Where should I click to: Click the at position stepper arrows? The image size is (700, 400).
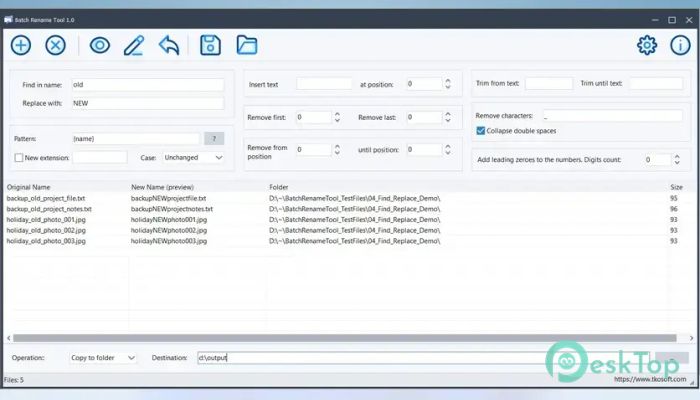(x=448, y=84)
